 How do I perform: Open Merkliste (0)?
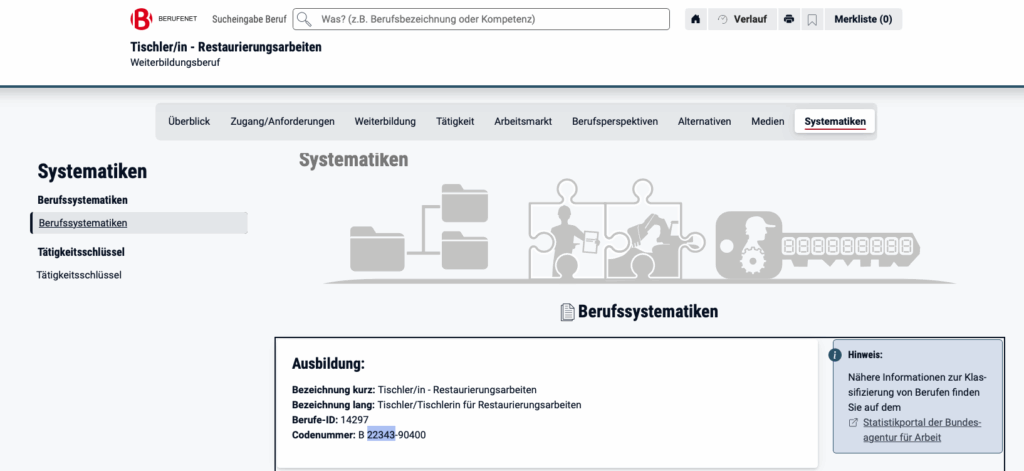pos(863,19)
